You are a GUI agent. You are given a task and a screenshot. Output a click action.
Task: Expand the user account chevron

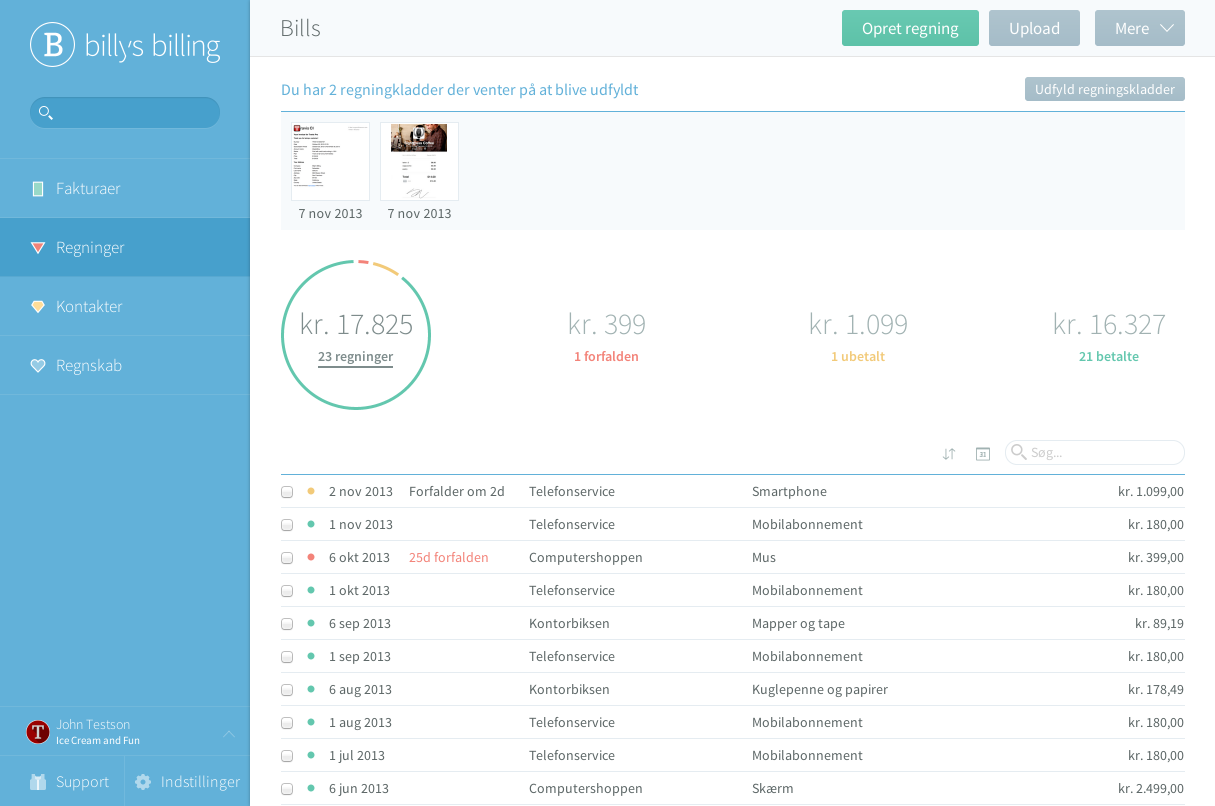click(x=229, y=733)
